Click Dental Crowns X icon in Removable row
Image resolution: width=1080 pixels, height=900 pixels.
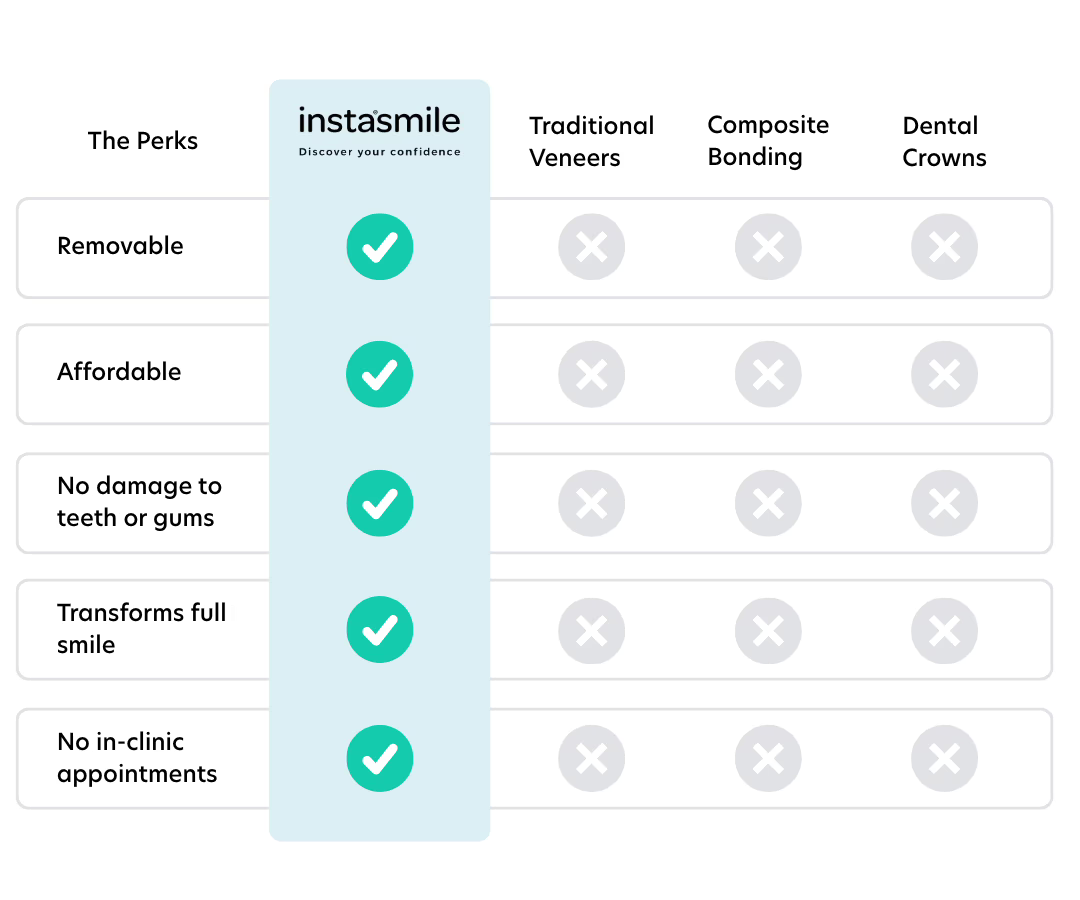coord(944,247)
